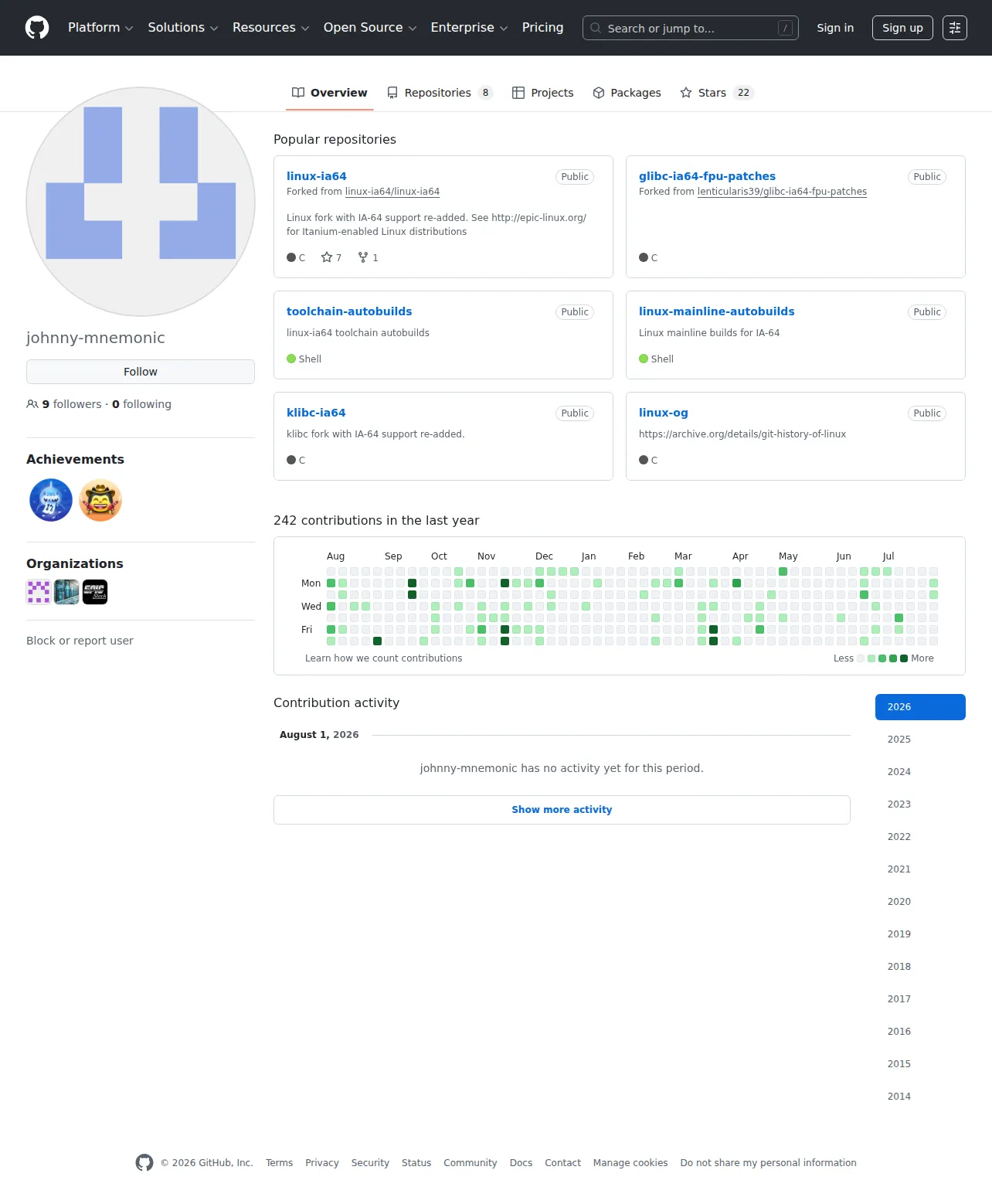Image resolution: width=992 pixels, height=1204 pixels.
Task: Click the Sign up button
Action: (902, 28)
